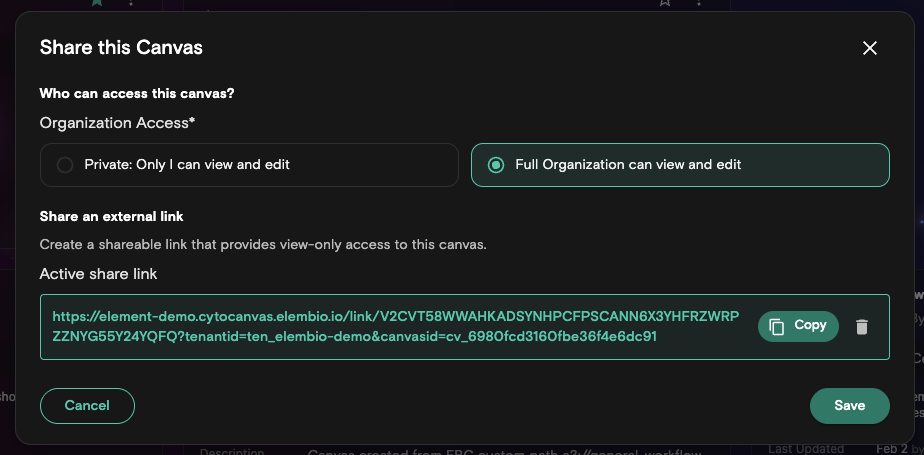Click the 'Share this Canvas' title
The height and width of the screenshot is (455, 924).
(x=121, y=47)
